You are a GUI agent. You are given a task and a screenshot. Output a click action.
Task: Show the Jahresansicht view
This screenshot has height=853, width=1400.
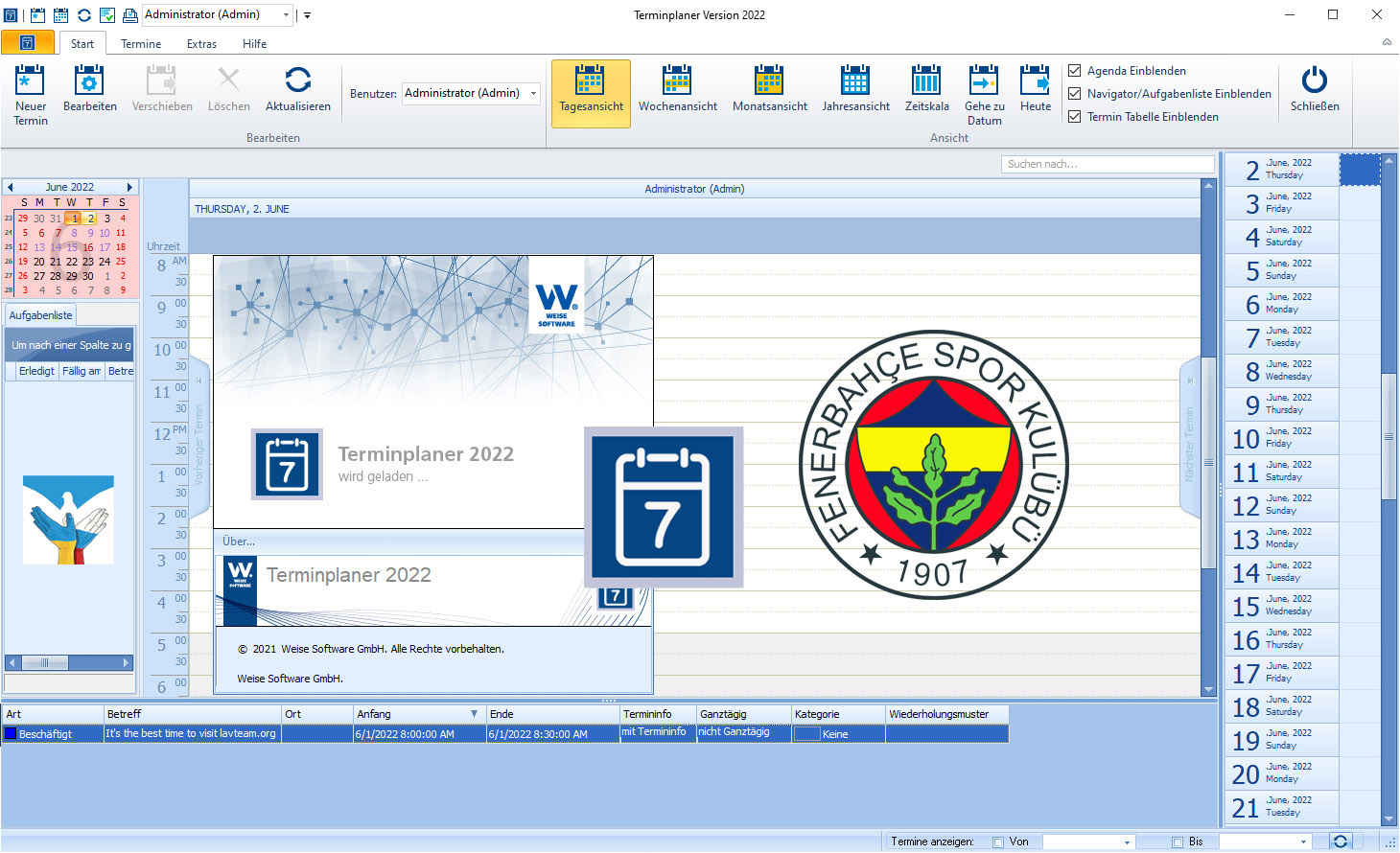pyautogui.click(x=855, y=81)
